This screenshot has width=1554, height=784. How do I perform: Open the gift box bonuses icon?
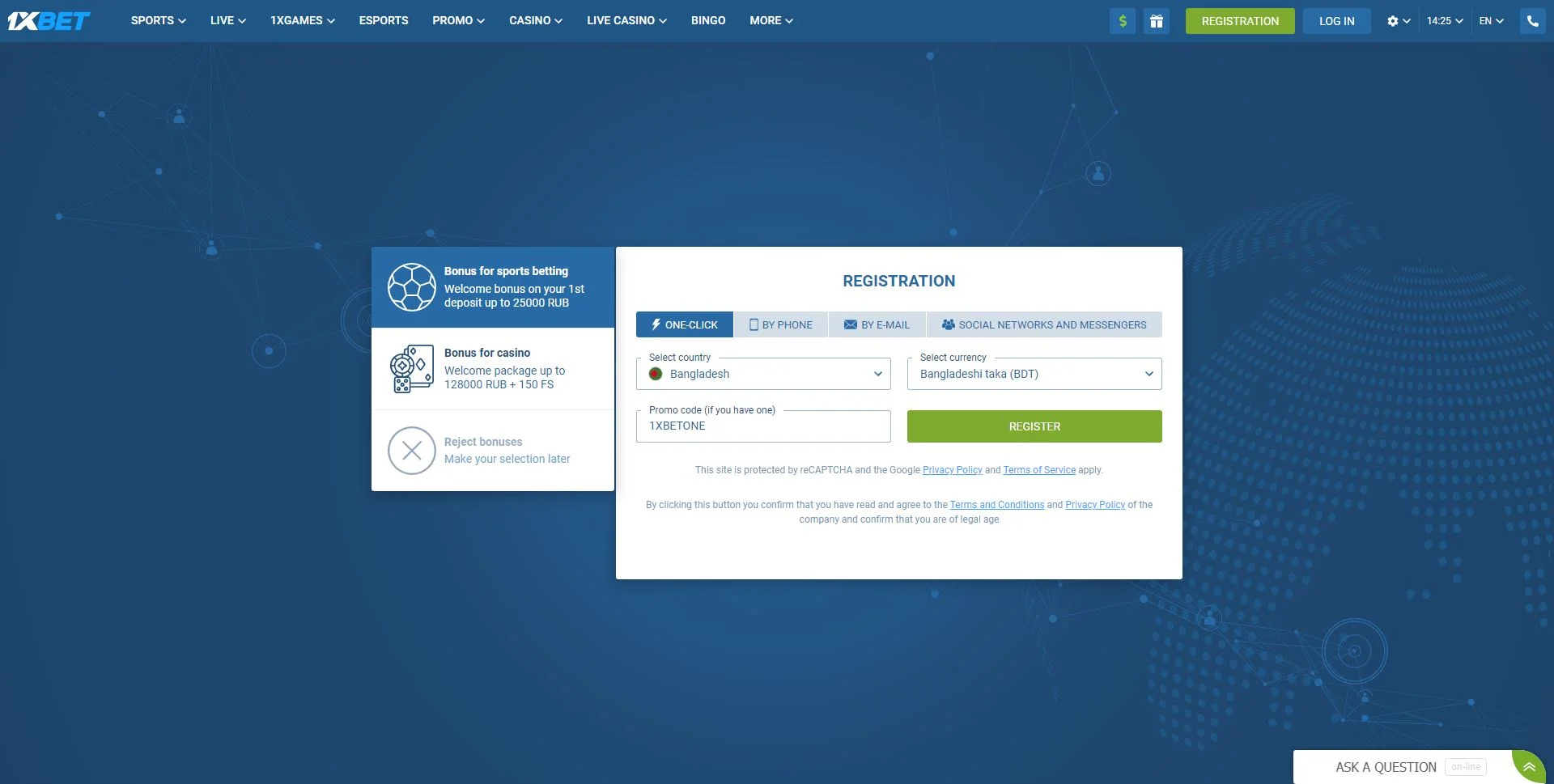pyautogui.click(x=1157, y=21)
